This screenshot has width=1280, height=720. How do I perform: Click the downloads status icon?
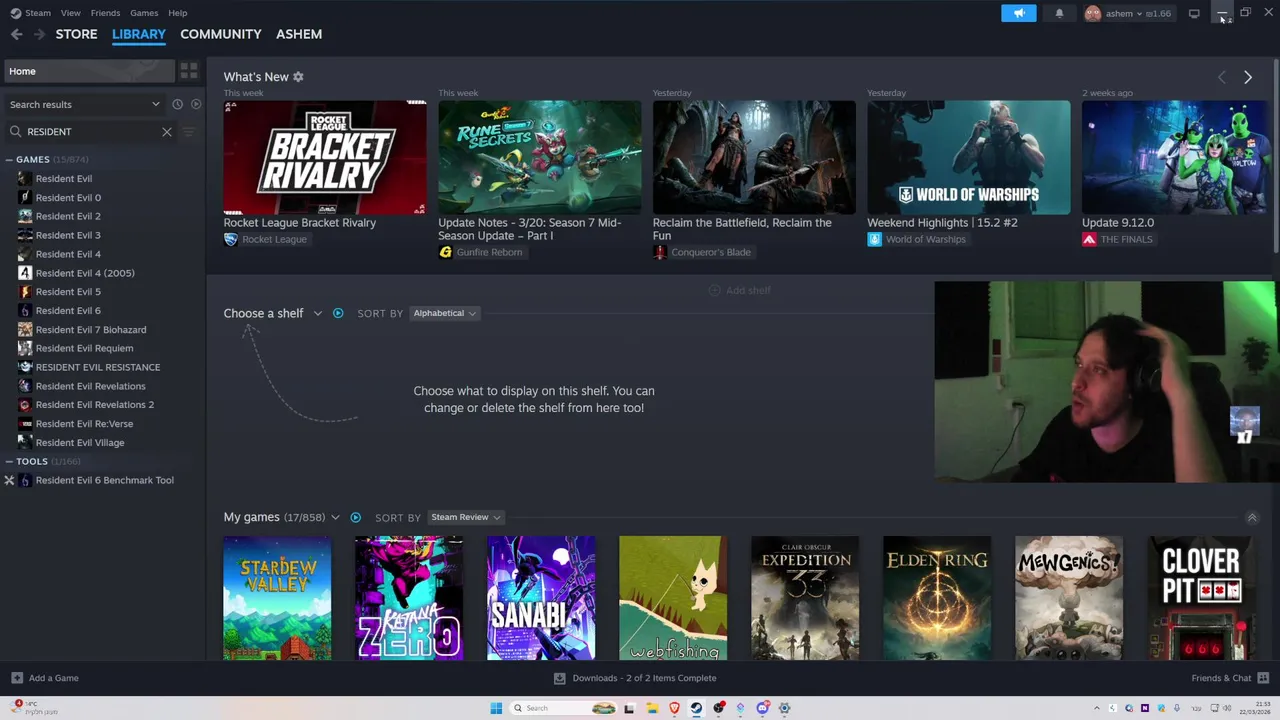point(560,678)
